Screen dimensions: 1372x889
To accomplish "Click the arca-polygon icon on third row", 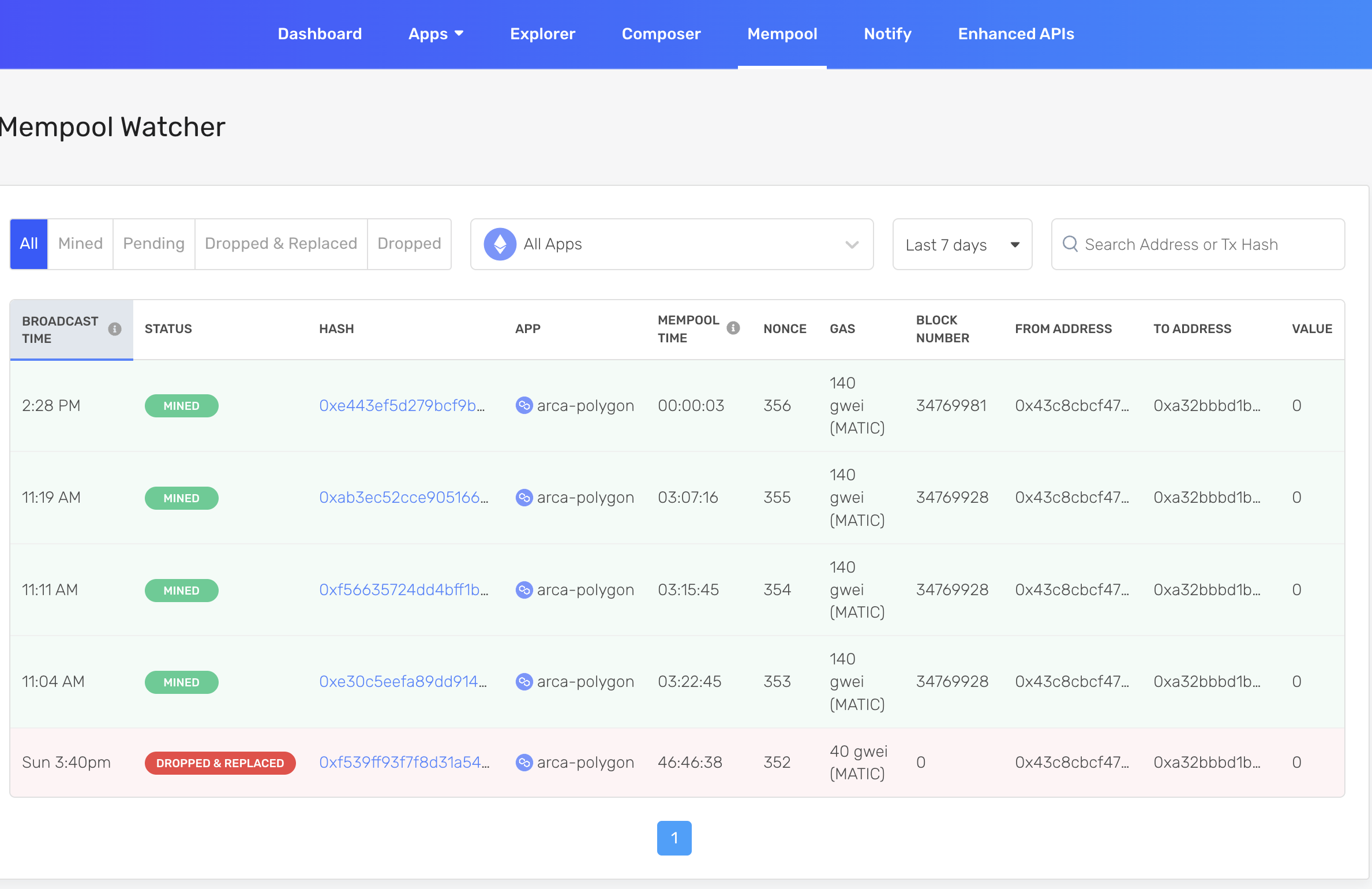I will 524,590.
